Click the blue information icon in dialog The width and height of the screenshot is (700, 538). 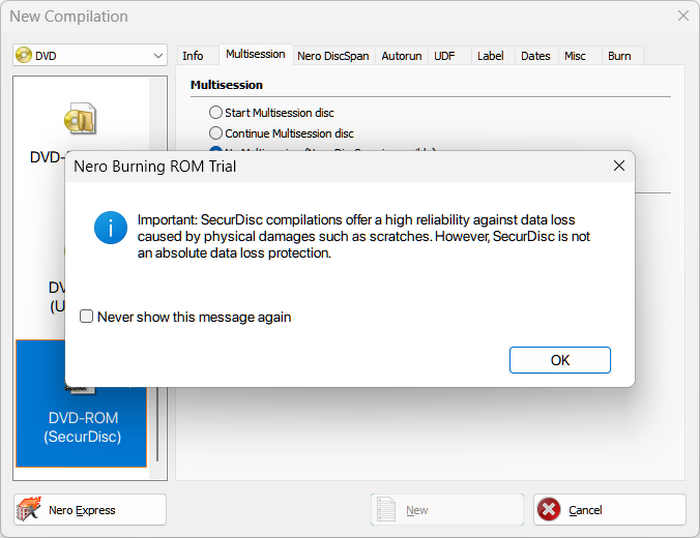110,228
